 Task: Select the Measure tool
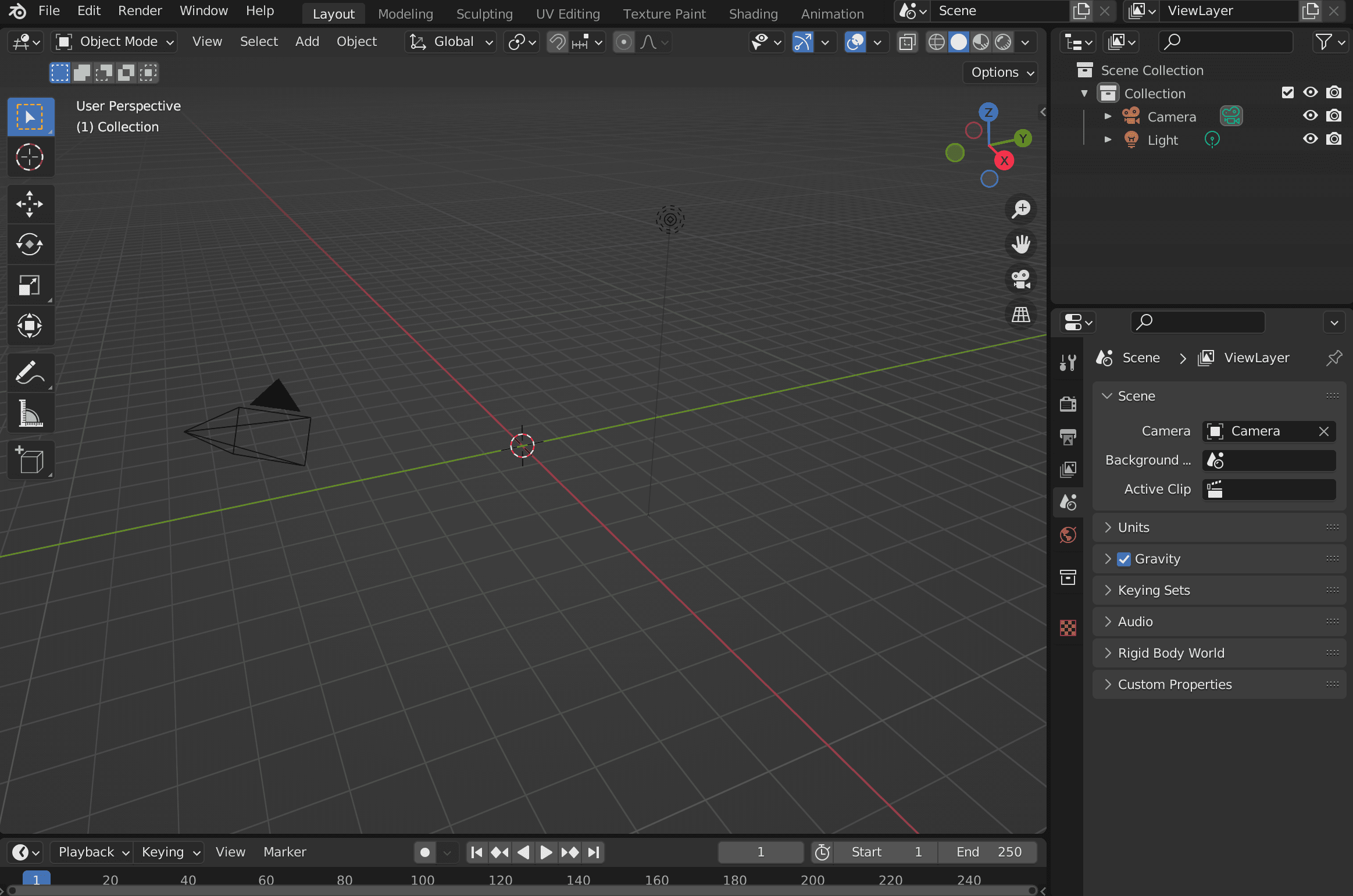[x=30, y=413]
